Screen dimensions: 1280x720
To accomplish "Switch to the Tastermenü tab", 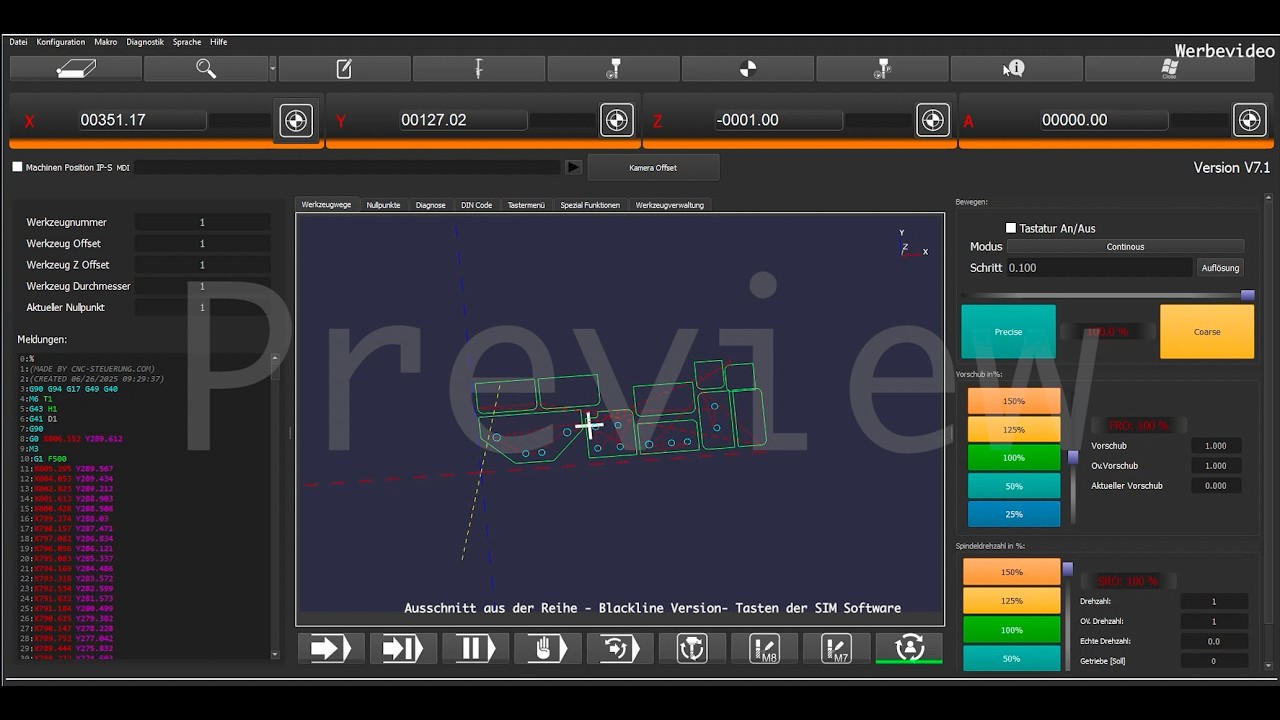I will (x=526, y=204).
